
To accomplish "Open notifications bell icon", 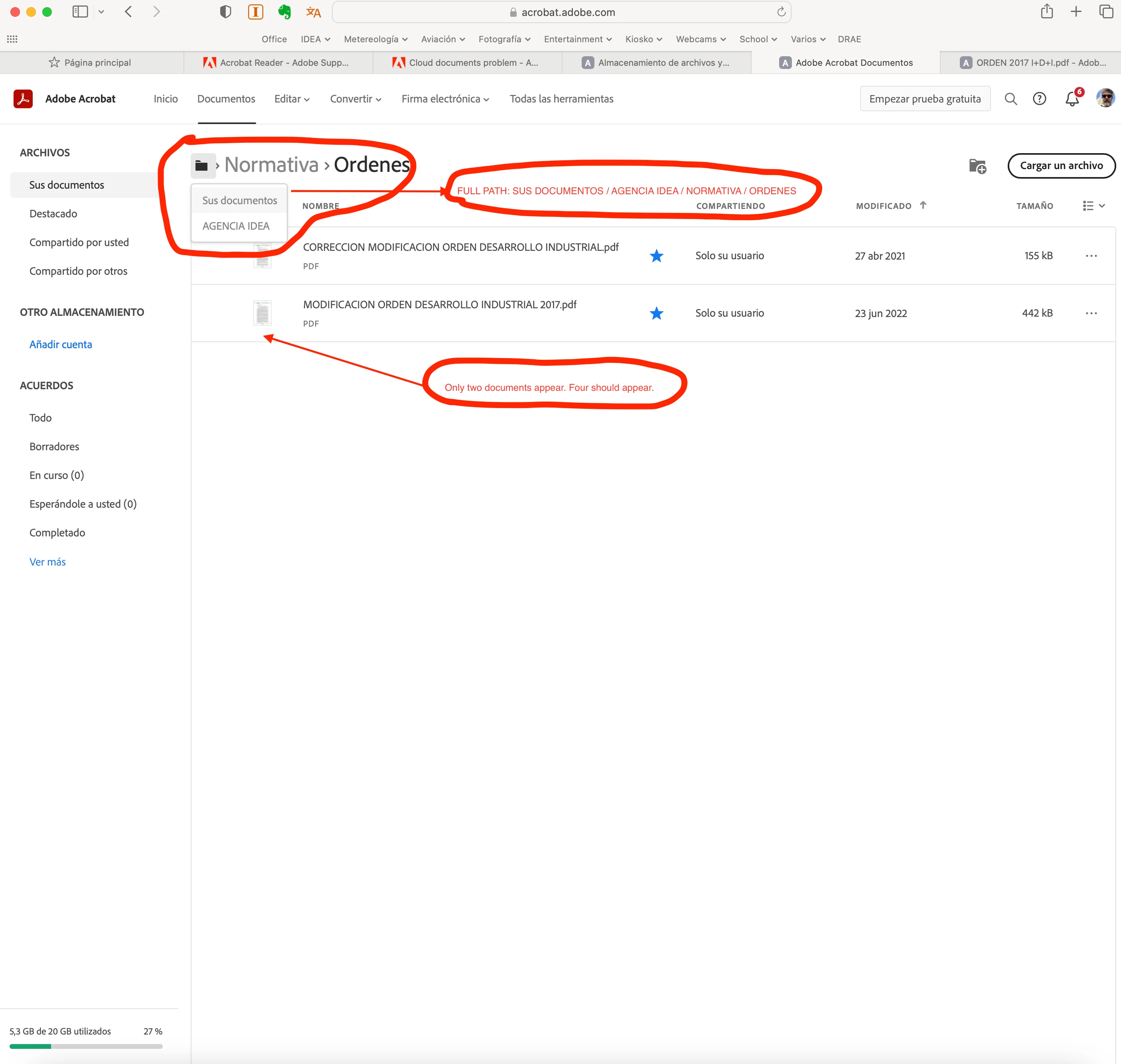I will tap(1072, 99).
